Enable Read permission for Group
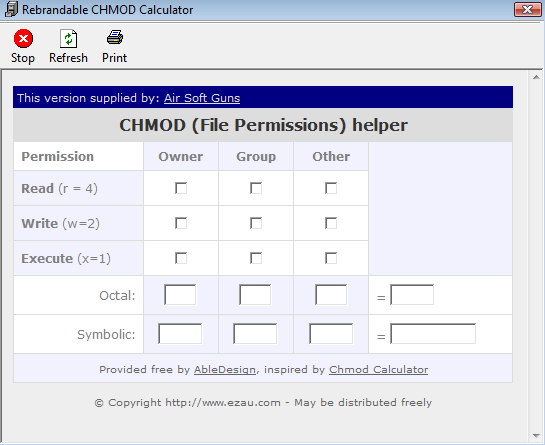545x445 pixels. tap(256, 188)
